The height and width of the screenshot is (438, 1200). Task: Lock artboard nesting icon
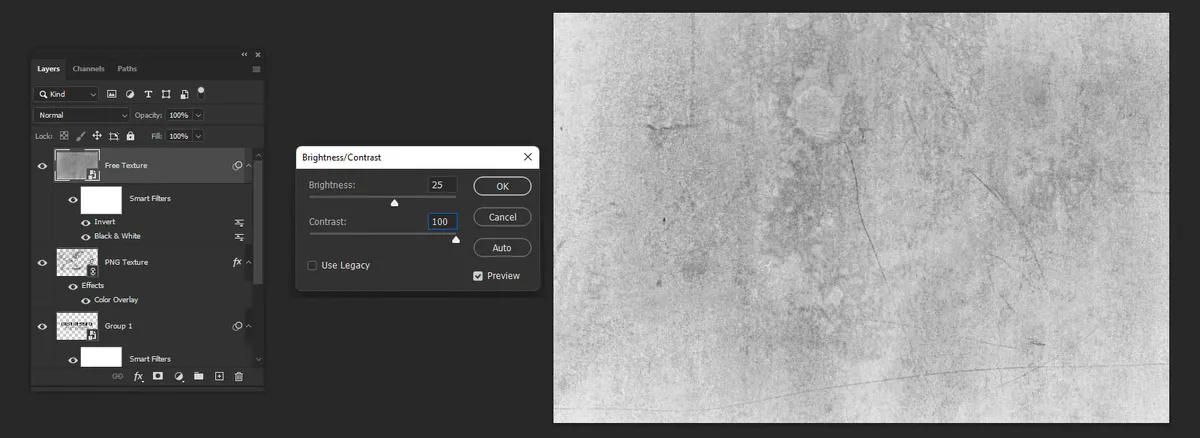[114, 135]
